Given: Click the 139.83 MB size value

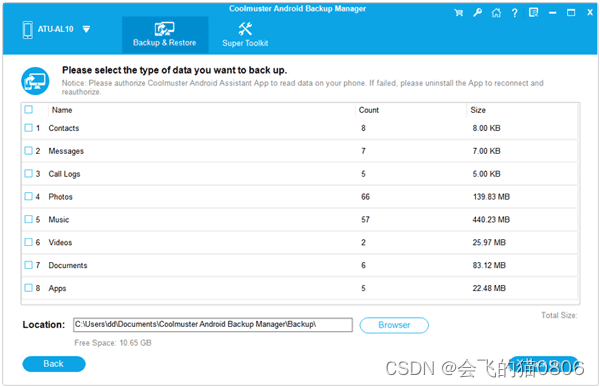Looking at the screenshot, I should tap(491, 197).
